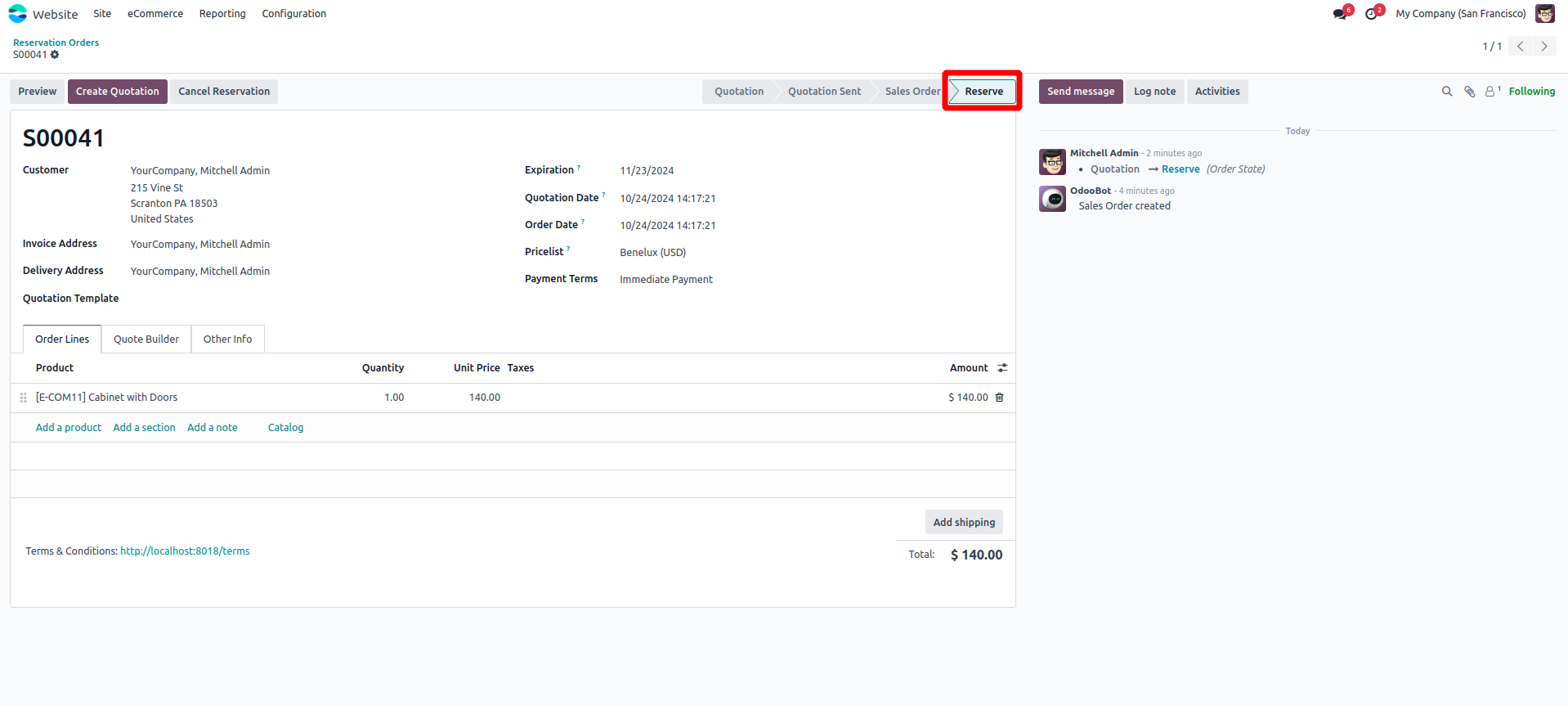Select the Quotation Sent status stage

point(824,92)
